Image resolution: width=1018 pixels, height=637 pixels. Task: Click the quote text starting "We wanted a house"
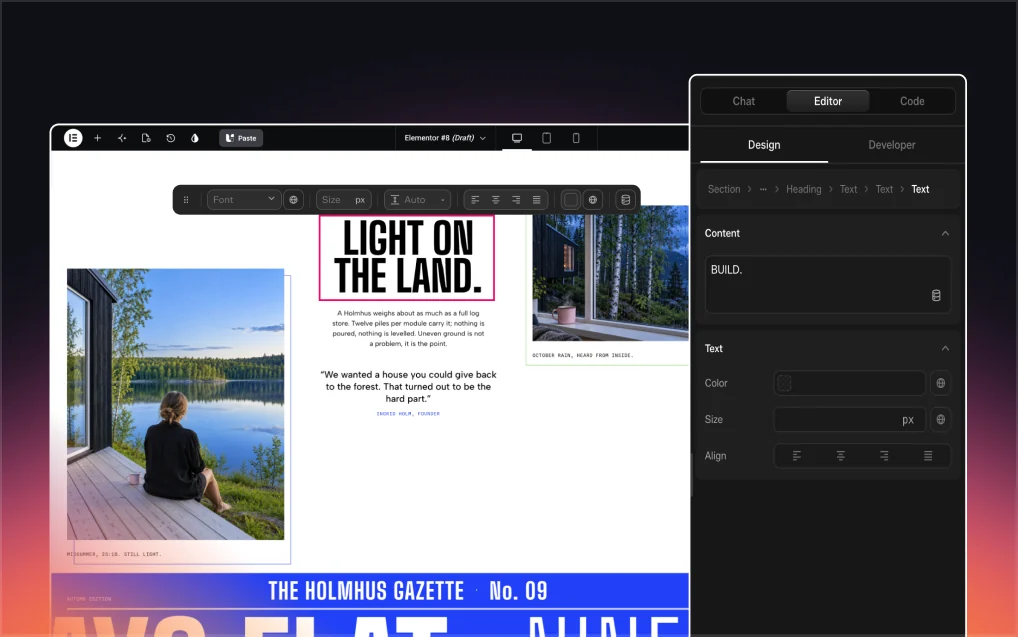[x=408, y=386]
